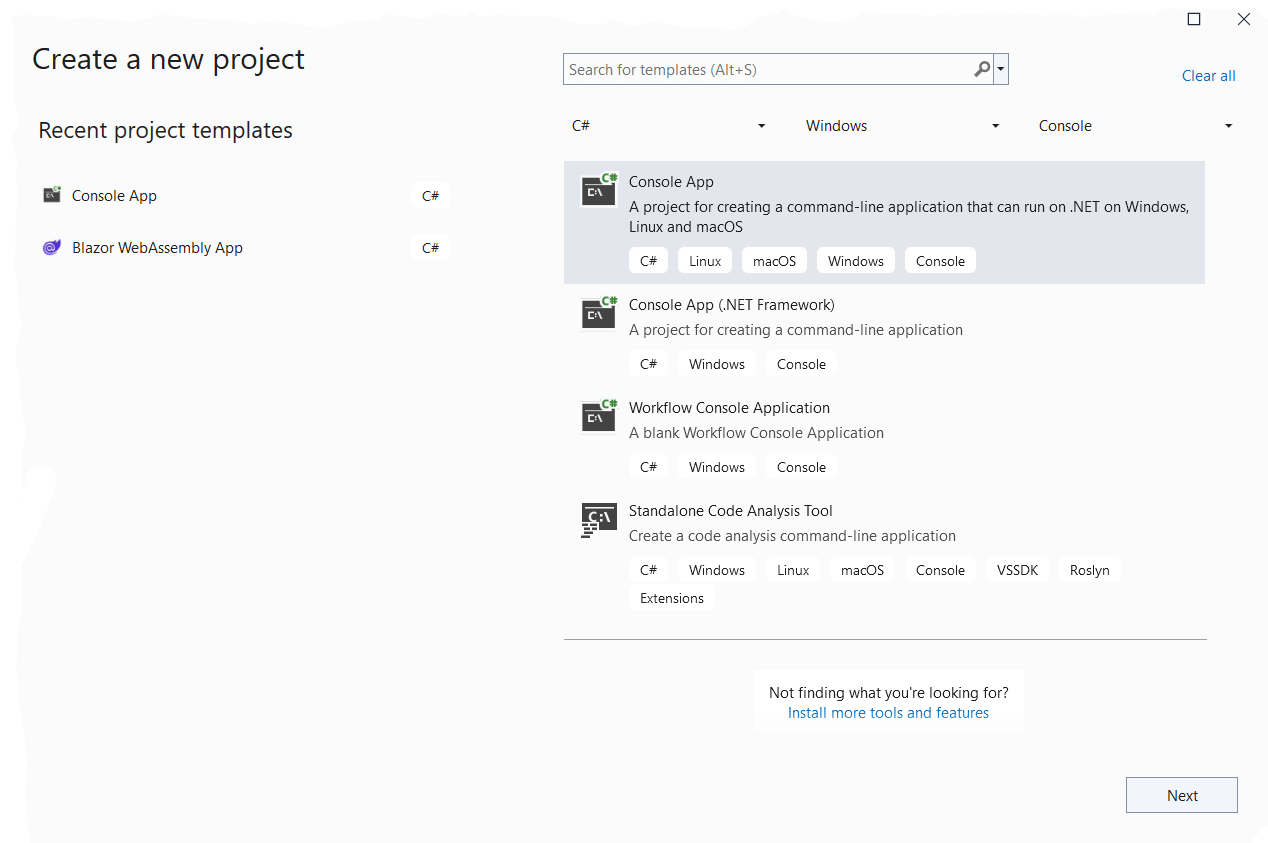
Task: Select Workflow Console Application title
Action: [x=729, y=408]
